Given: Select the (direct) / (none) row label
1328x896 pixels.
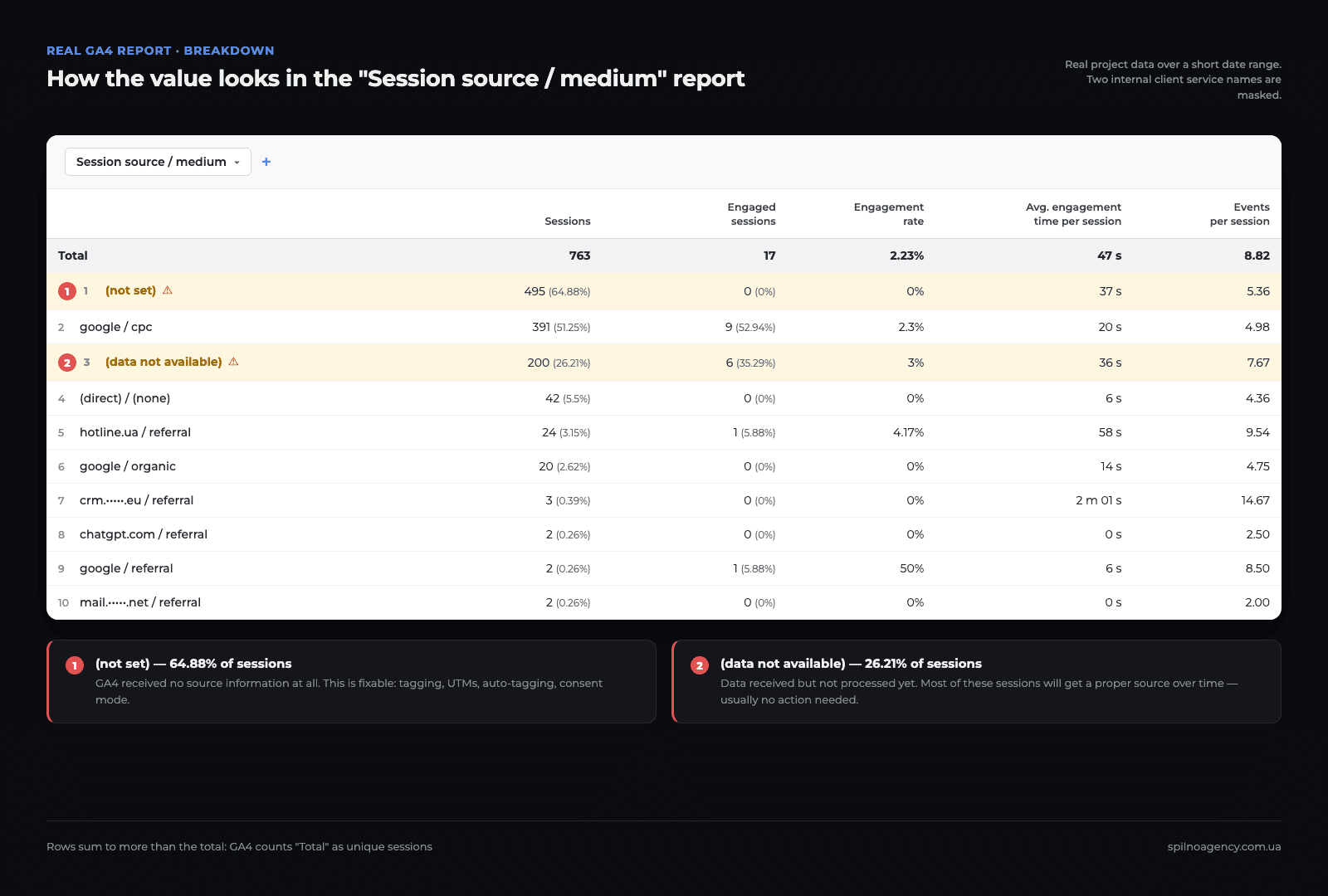Looking at the screenshot, I should coord(124,398).
